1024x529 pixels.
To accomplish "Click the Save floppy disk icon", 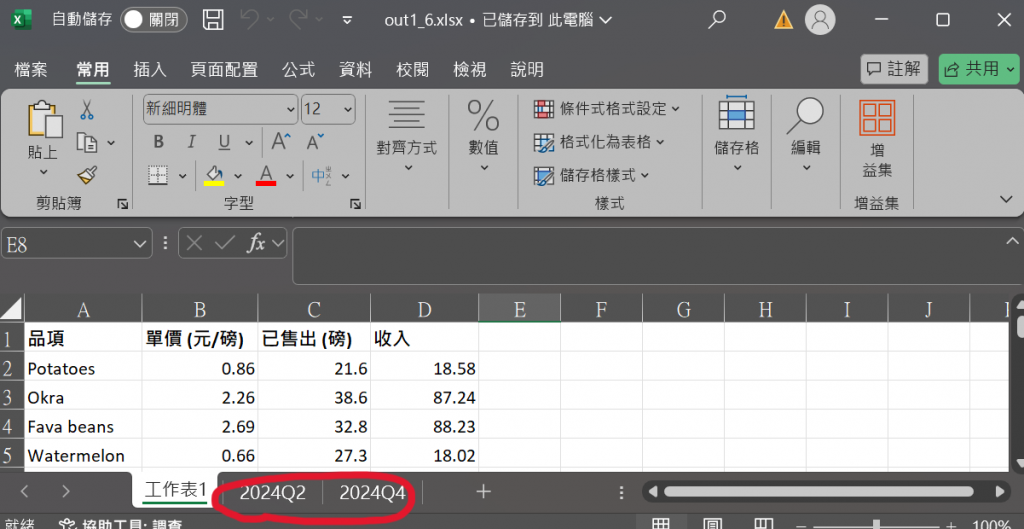I will [213, 20].
